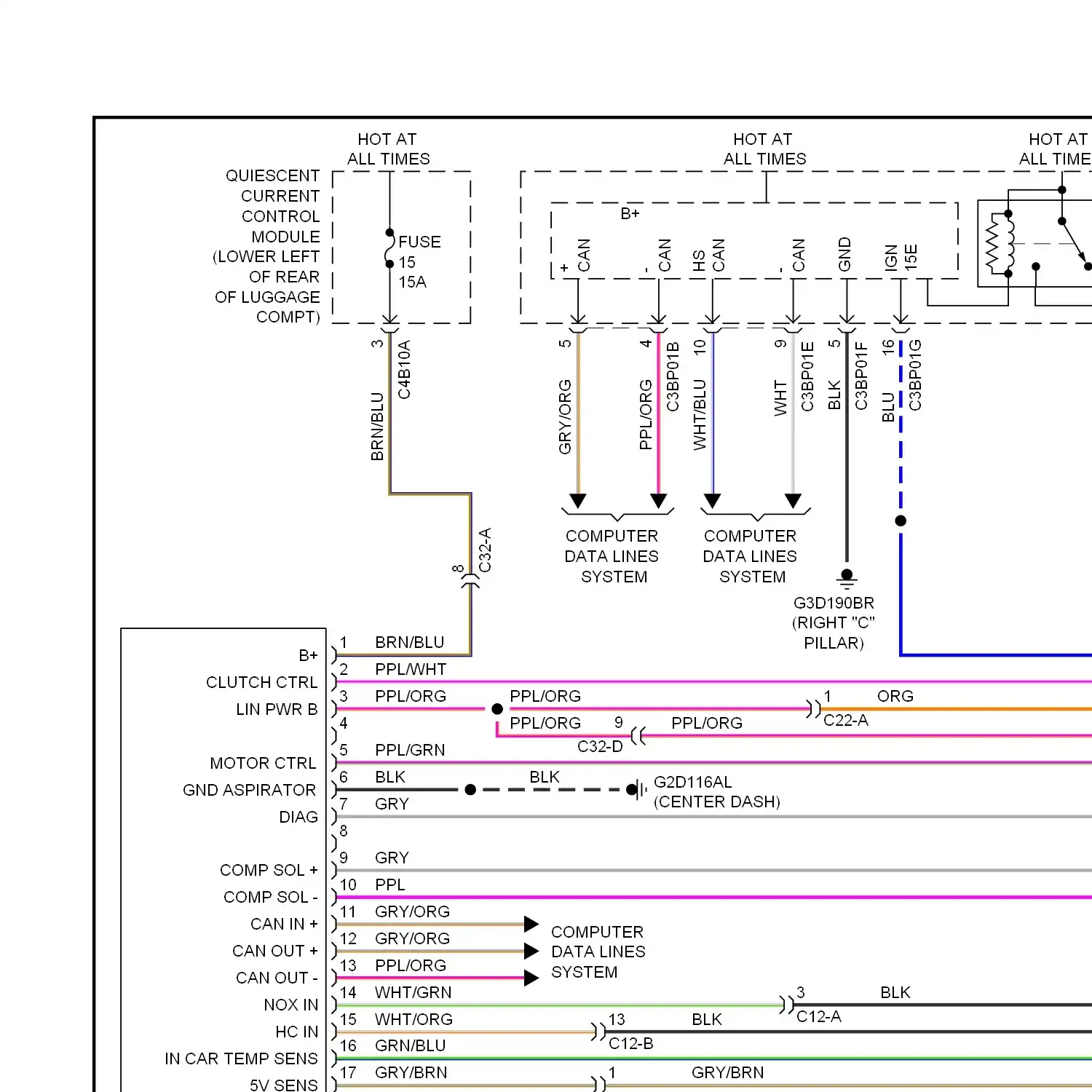This screenshot has width=1092, height=1092.
Task: Click the PPL wire label at pin 10
Action: tap(389, 885)
